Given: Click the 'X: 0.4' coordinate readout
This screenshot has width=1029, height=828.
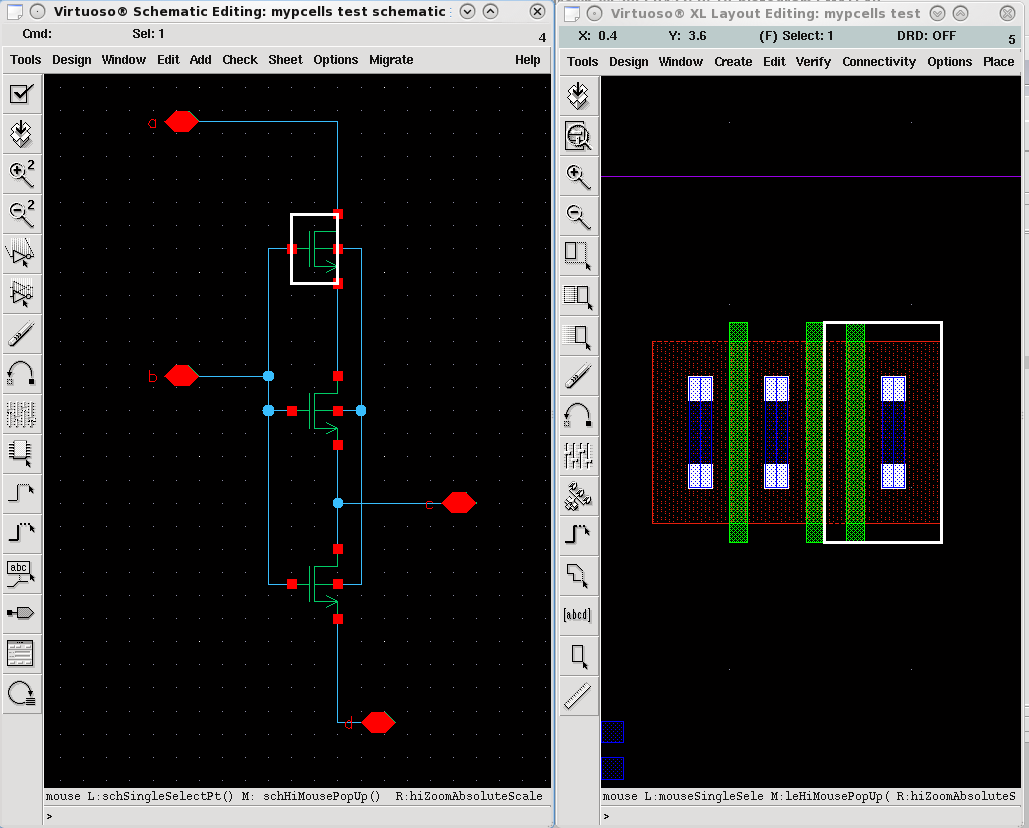Looking at the screenshot, I should click(x=598, y=36).
